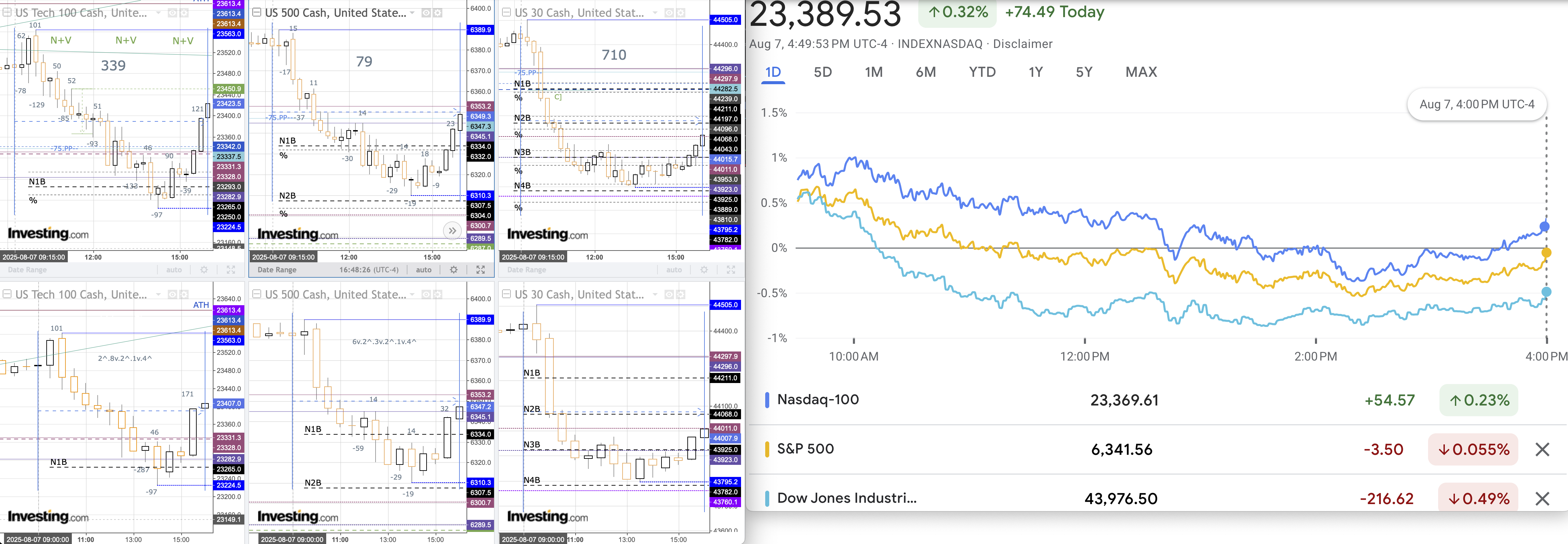Click fullscreen icon on top US Tech 100 chart

point(231,270)
